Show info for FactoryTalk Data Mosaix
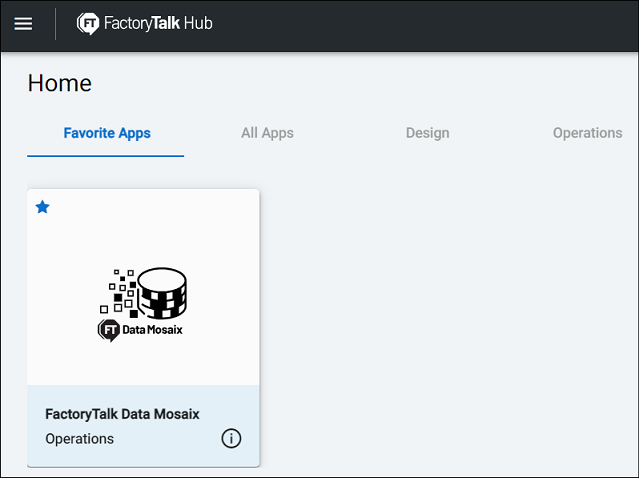Screen dimensions: 639x478 (231, 438)
